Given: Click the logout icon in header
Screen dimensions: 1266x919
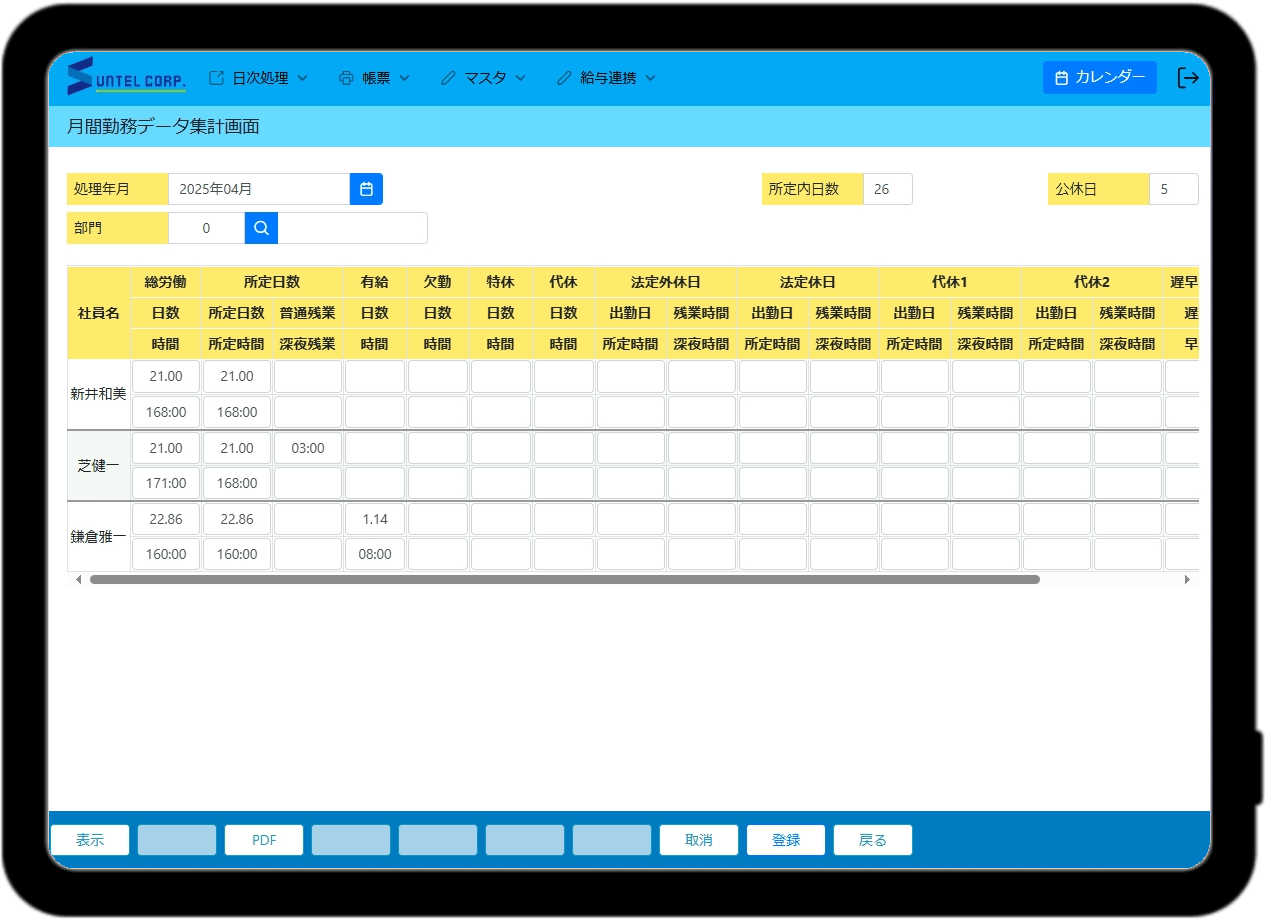Looking at the screenshot, I should tap(1187, 78).
